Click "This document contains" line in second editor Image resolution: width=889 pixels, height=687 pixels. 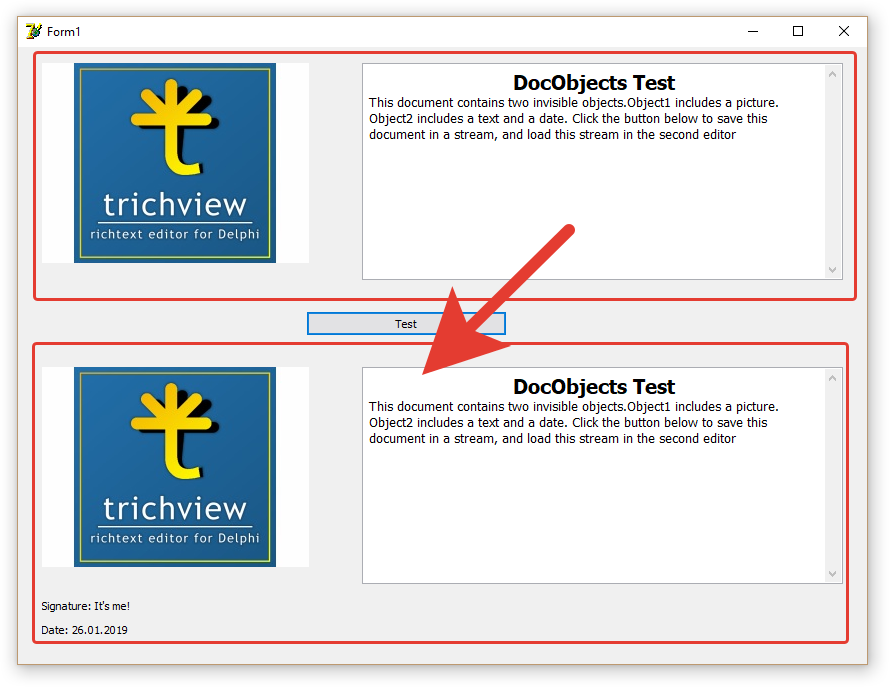tap(574, 406)
